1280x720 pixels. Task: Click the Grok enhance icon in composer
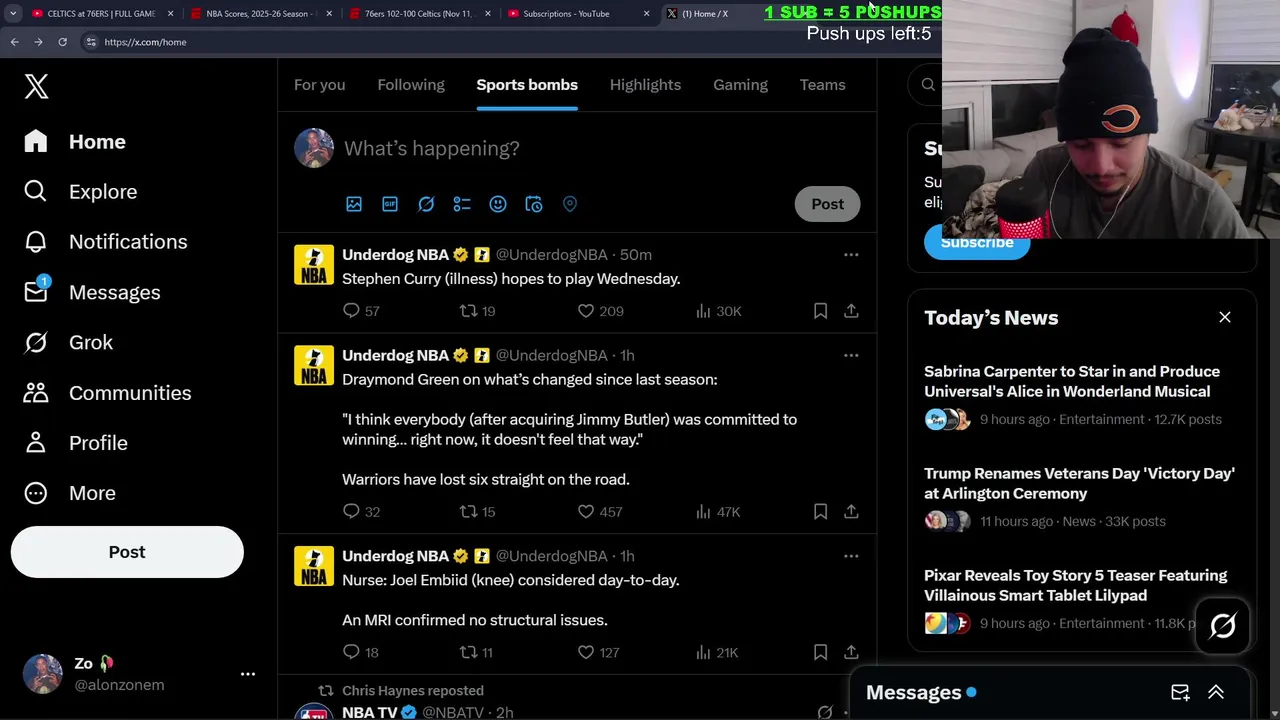(426, 204)
